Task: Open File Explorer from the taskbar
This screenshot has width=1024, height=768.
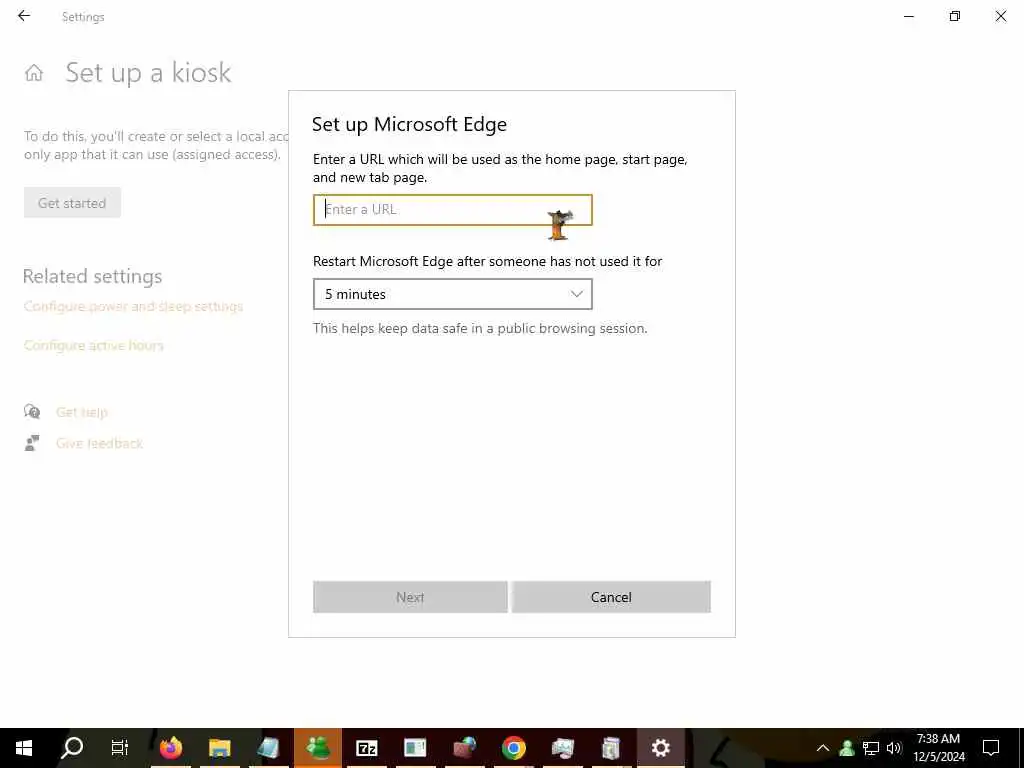Action: 219,748
